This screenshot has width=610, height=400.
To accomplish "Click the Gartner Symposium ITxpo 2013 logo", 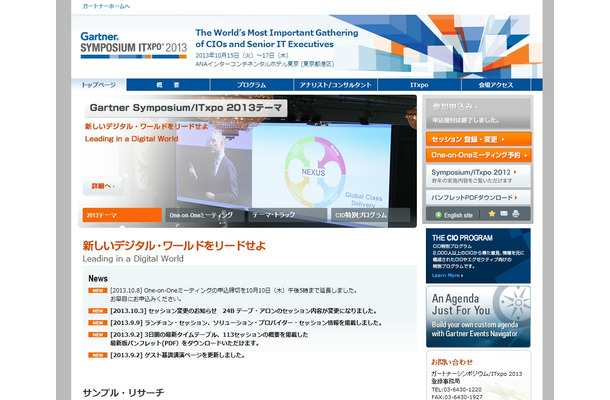I will pyautogui.click(x=133, y=45).
